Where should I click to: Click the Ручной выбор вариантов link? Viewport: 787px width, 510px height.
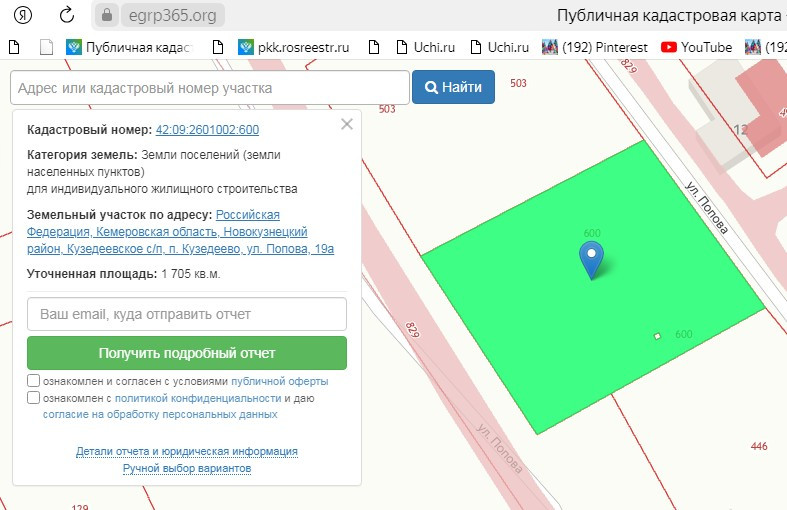pyautogui.click(x=187, y=468)
